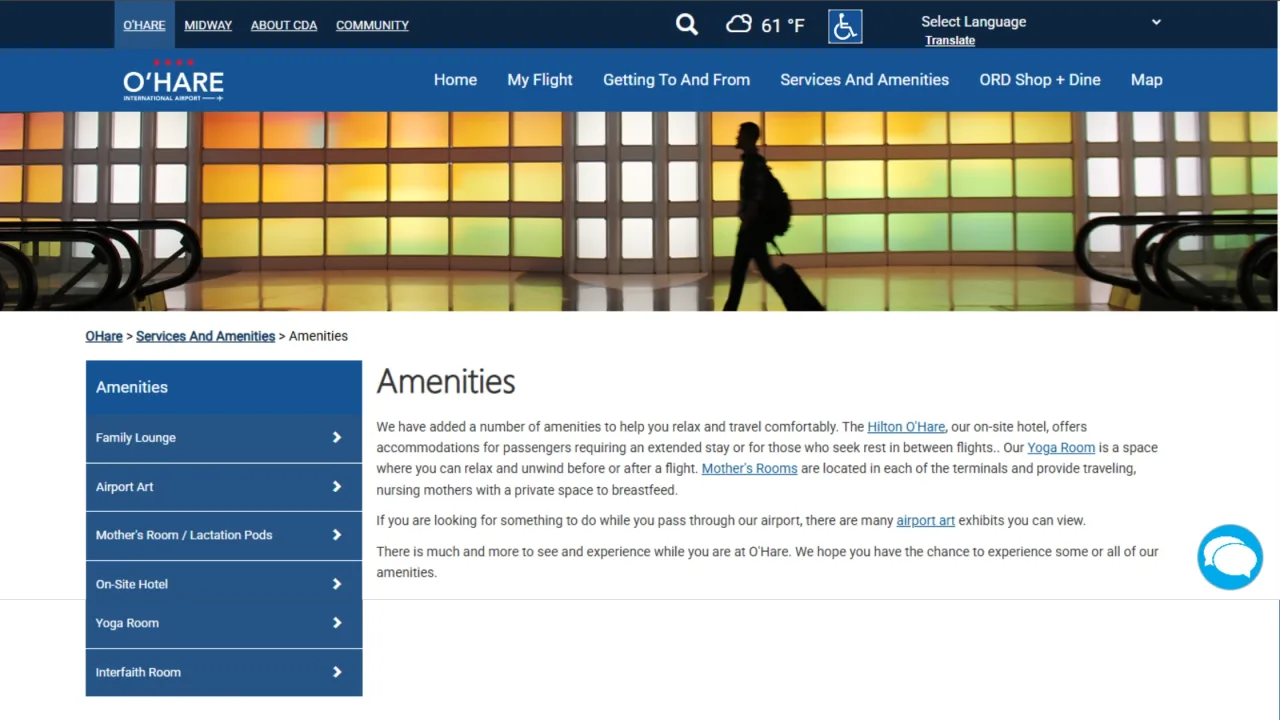Click the Translate link
The height and width of the screenshot is (720, 1280).
[x=950, y=41]
